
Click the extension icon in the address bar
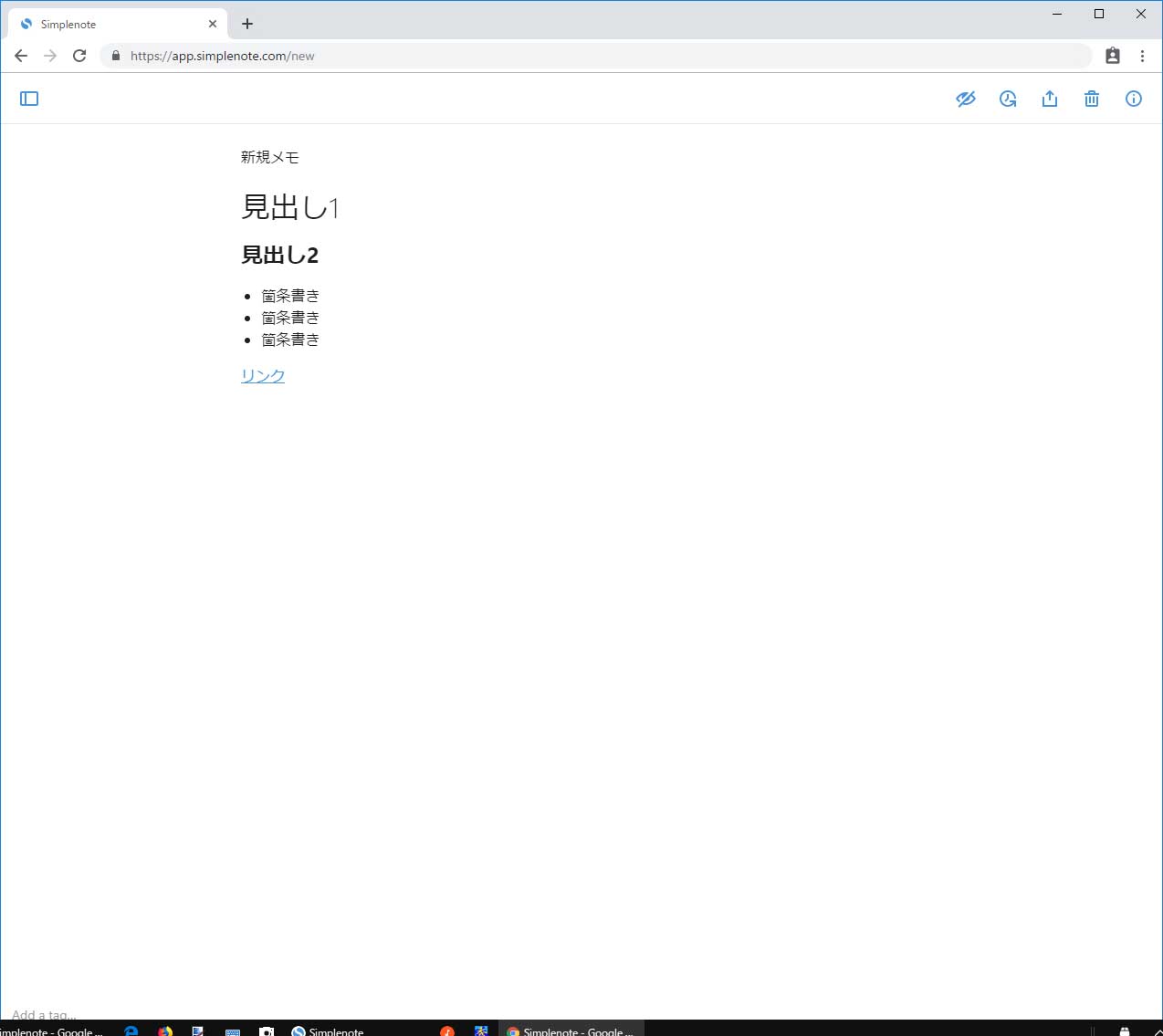point(1112,56)
